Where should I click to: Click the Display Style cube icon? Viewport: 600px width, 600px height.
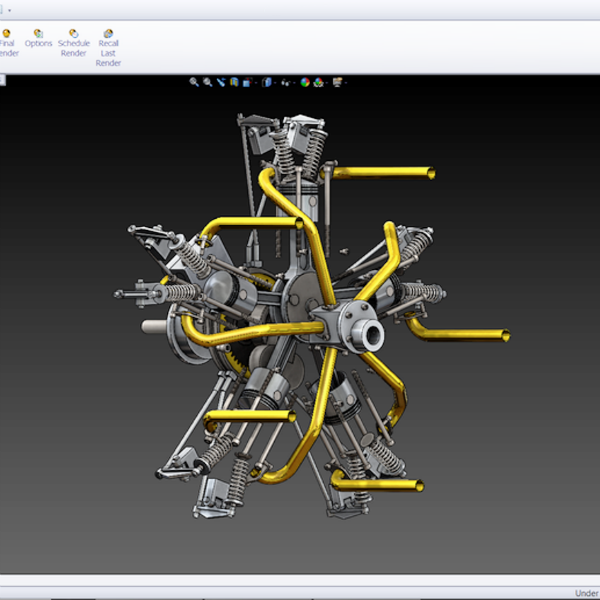click(267, 82)
